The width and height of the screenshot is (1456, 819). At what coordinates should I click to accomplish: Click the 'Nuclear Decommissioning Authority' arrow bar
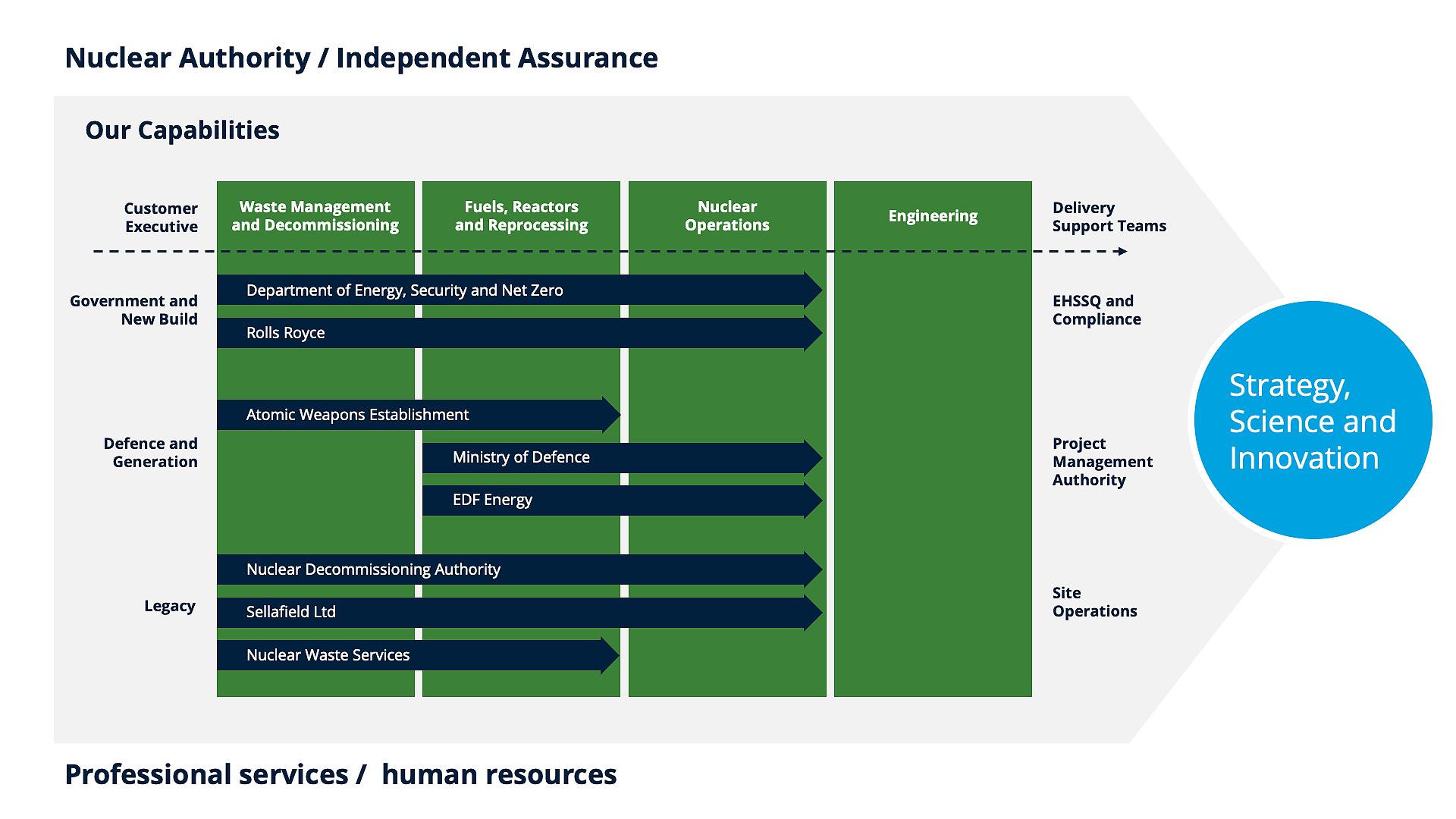(x=519, y=570)
